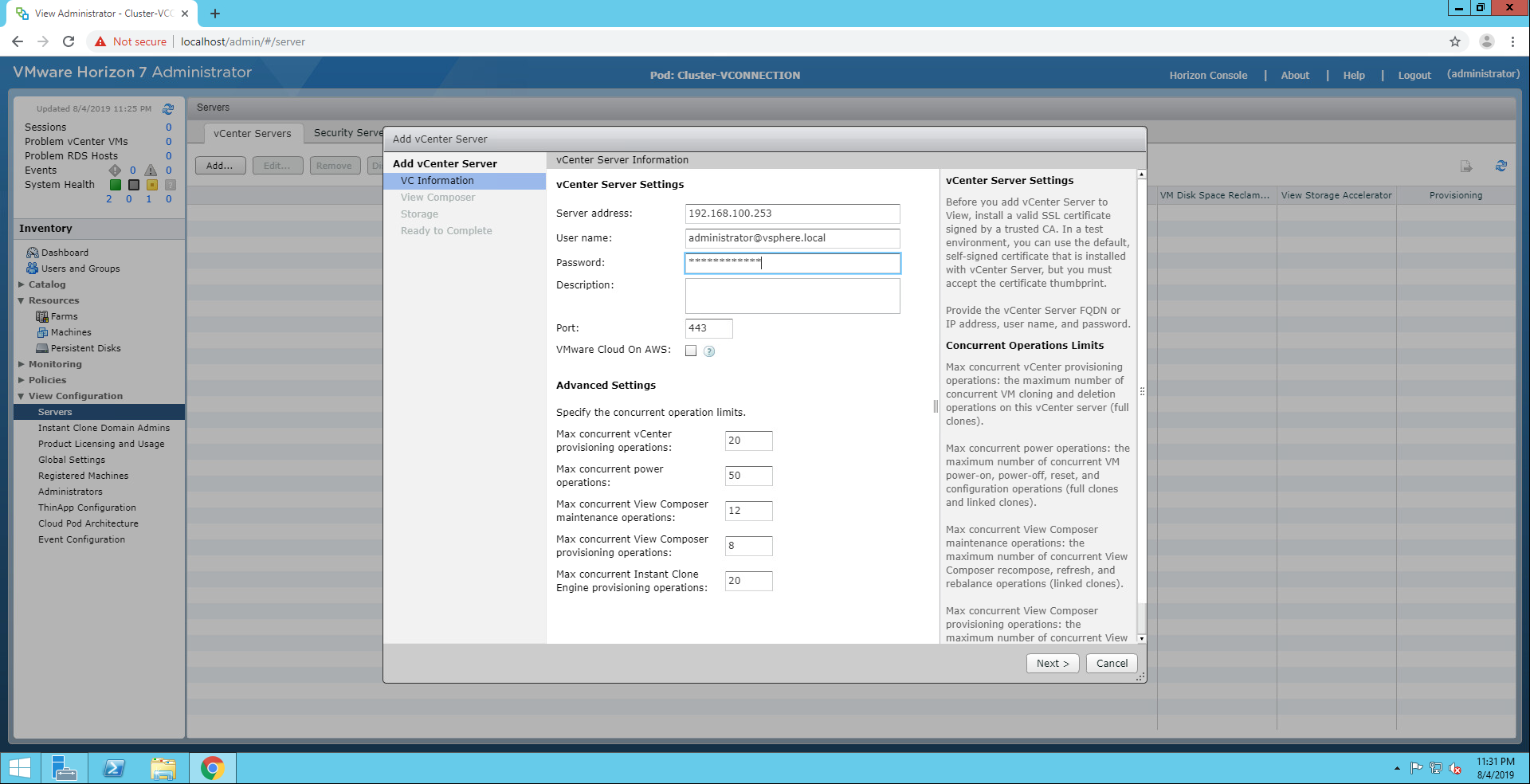Click the sidebar refresh icon next to Updated timestamp
The width and height of the screenshot is (1530, 784).
(168, 109)
